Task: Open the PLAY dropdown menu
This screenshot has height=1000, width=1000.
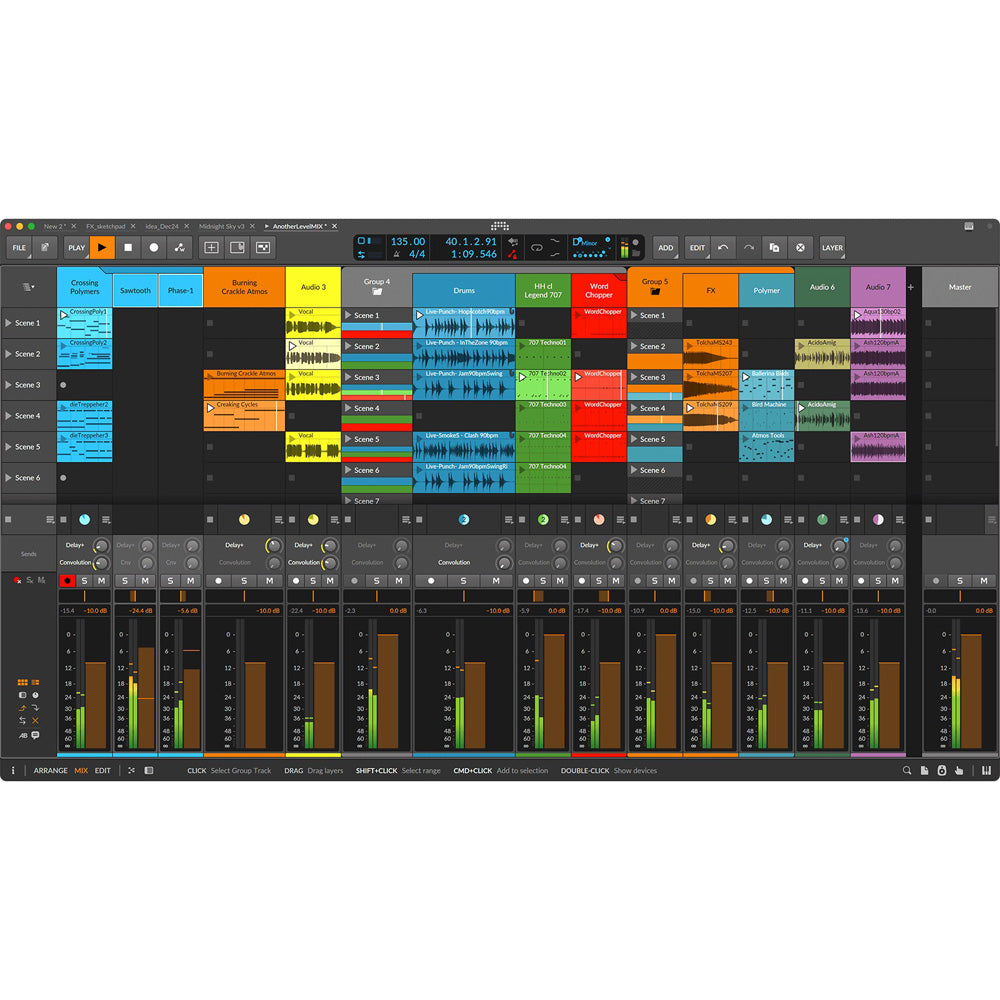Action: [77, 247]
